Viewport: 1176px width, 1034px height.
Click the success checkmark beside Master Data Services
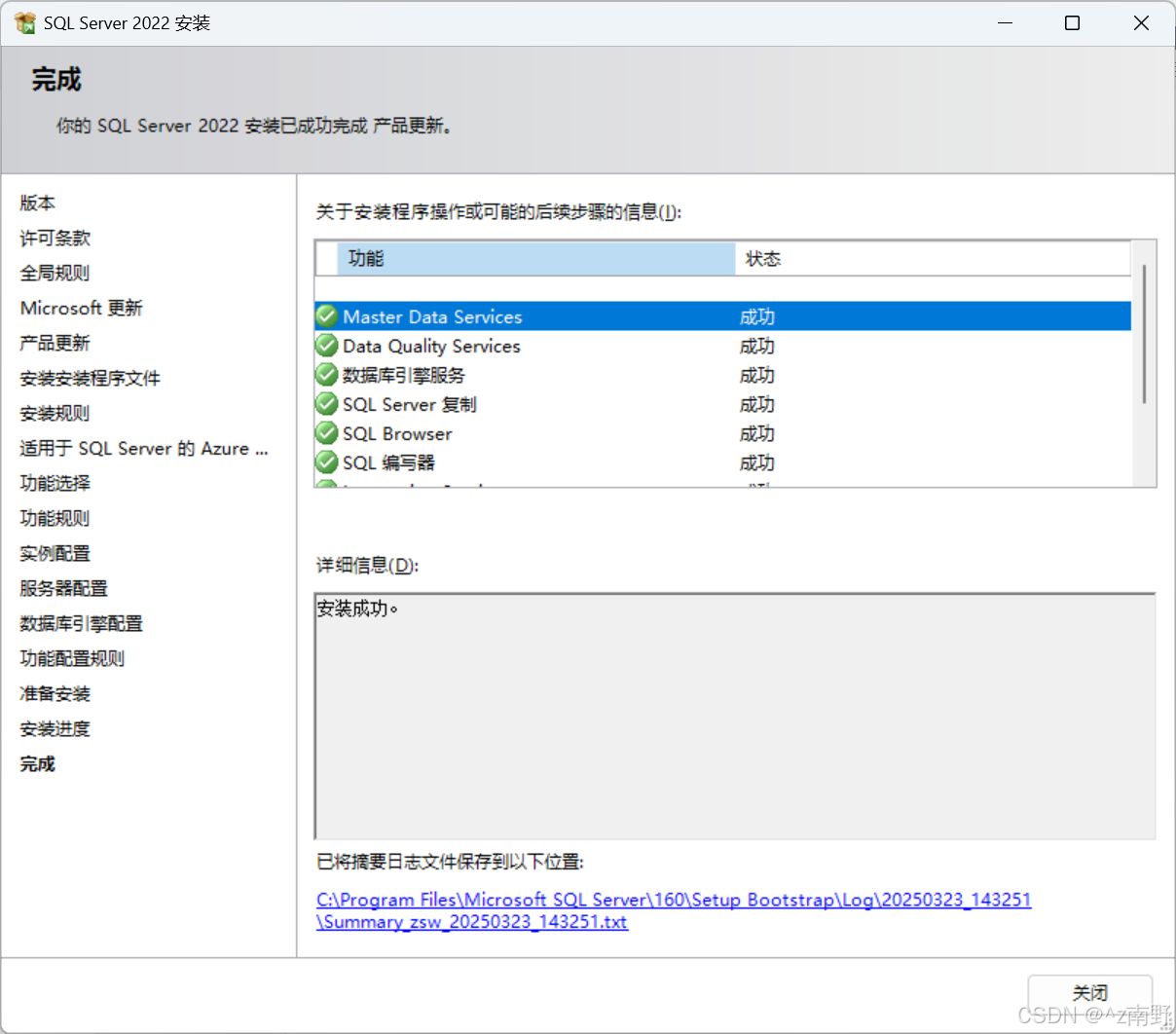[326, 315]
